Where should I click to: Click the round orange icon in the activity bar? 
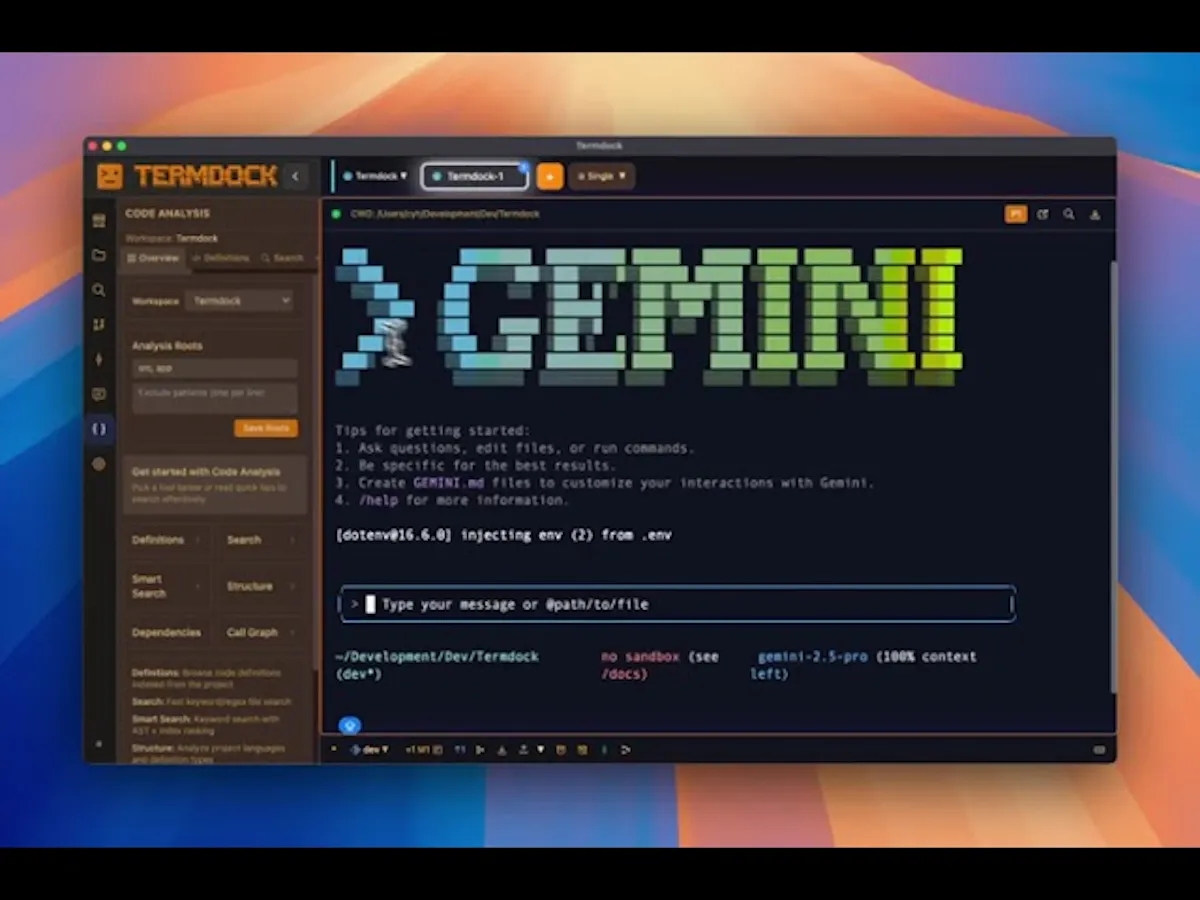(99, 464)
